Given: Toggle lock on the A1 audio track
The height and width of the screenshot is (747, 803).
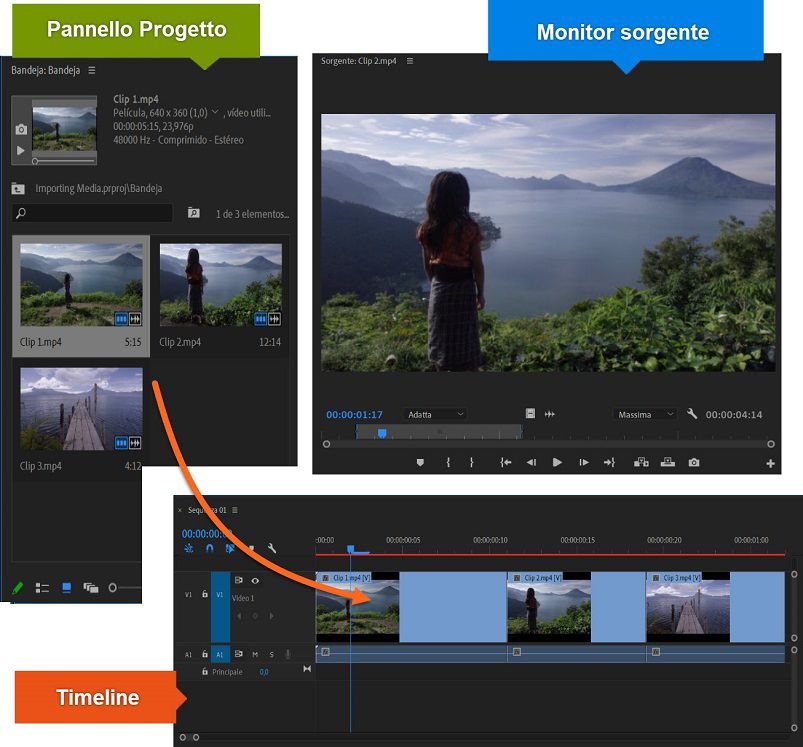Looking at the screenshot, I should [x=205, y=654].
